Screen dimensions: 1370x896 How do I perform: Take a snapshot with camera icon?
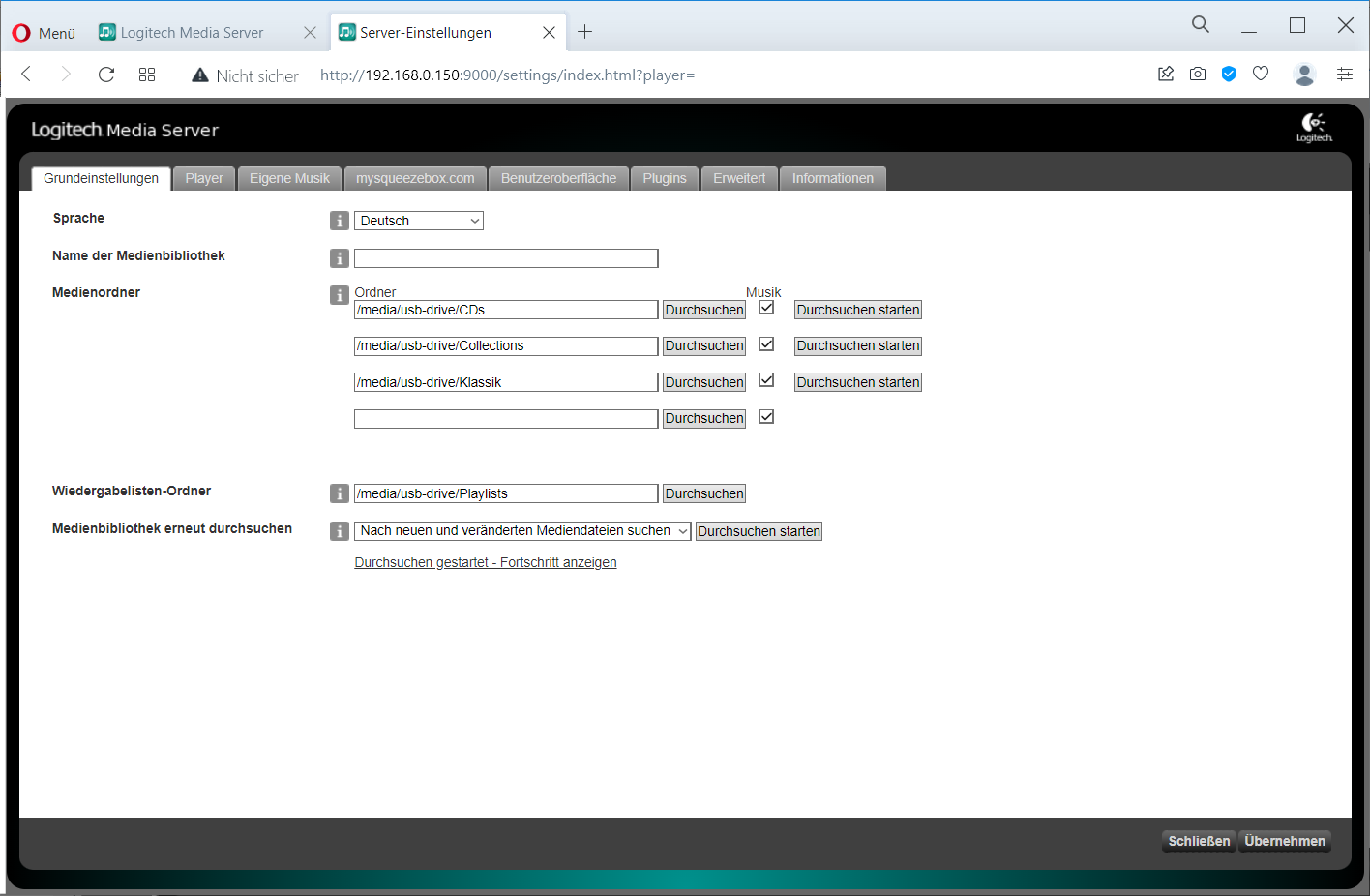pyautogui.click(x=1198, y=74)
